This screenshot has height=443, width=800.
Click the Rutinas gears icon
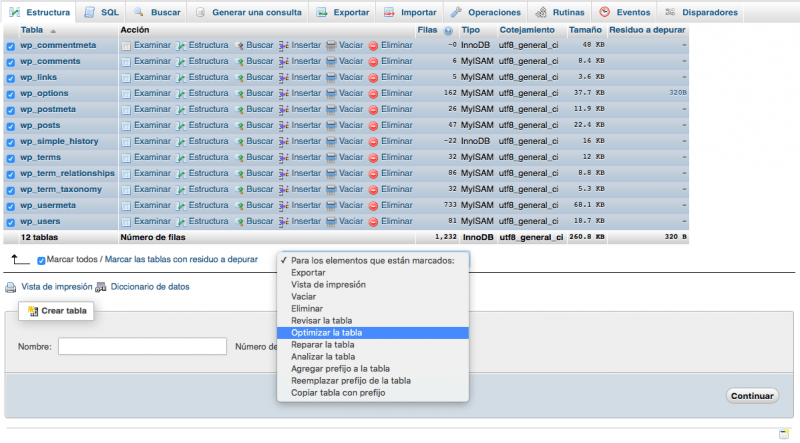click(541, 12)
